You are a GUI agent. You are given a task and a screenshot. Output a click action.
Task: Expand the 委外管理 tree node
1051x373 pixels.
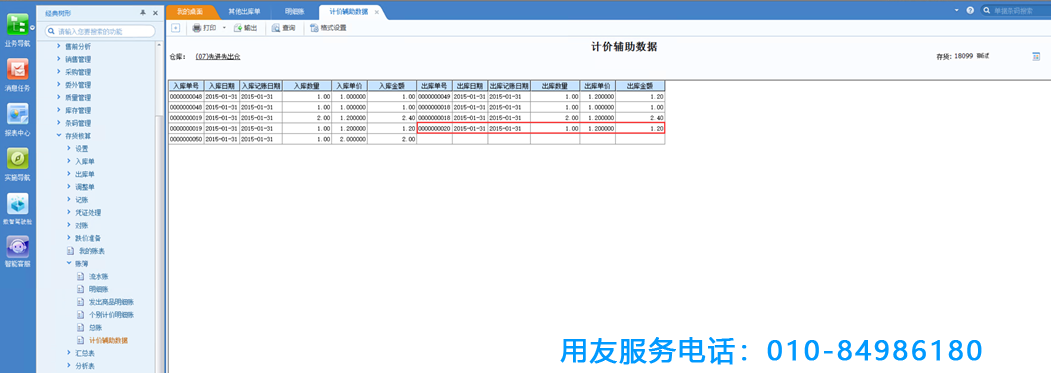tap(58, 85)
